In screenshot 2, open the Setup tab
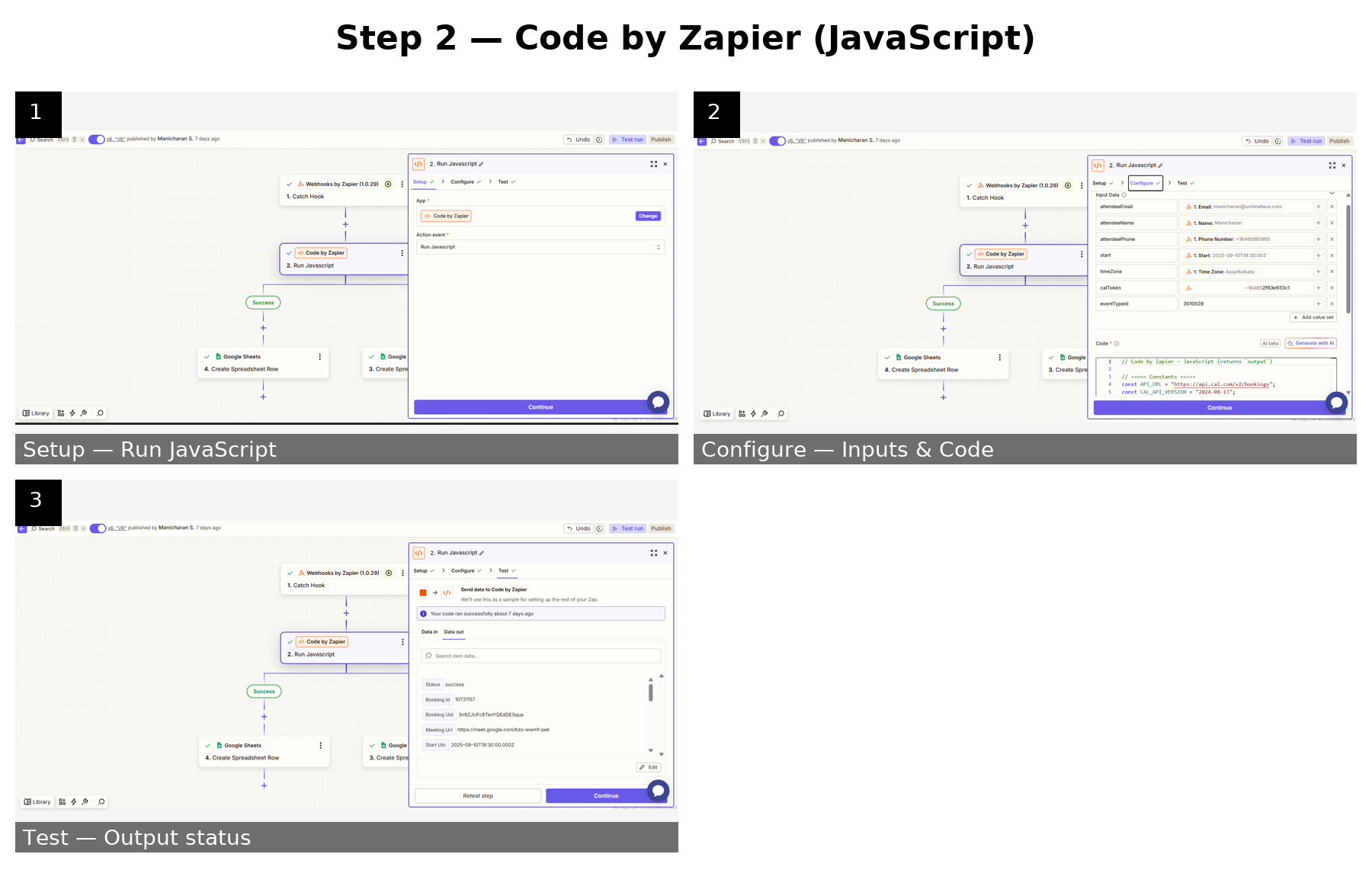Image resolution: width=1372 pixels, height=883 pixels. (x=1102, y=183)
